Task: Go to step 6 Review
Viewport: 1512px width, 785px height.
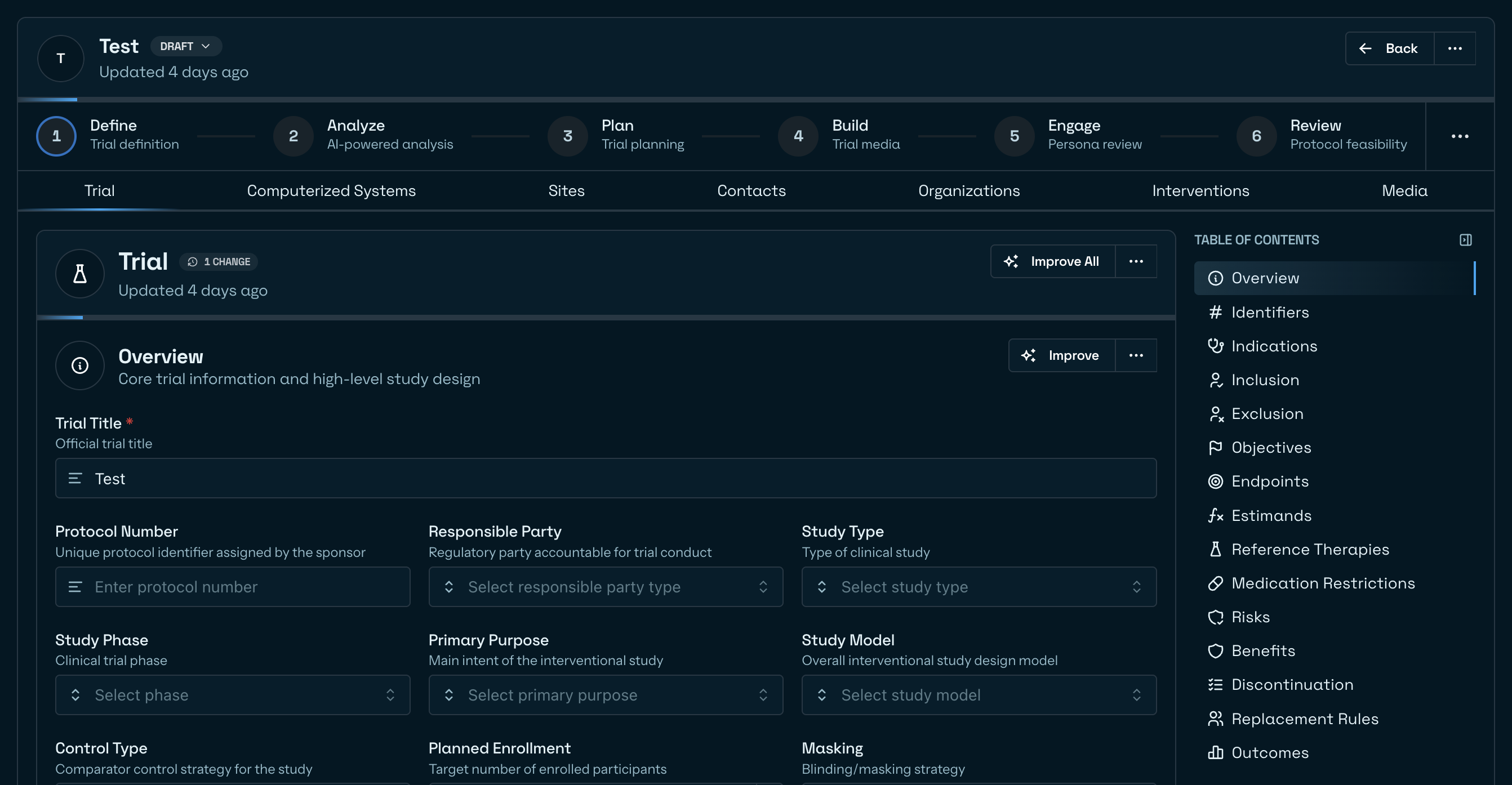Action: click(x=1322, y=136)
